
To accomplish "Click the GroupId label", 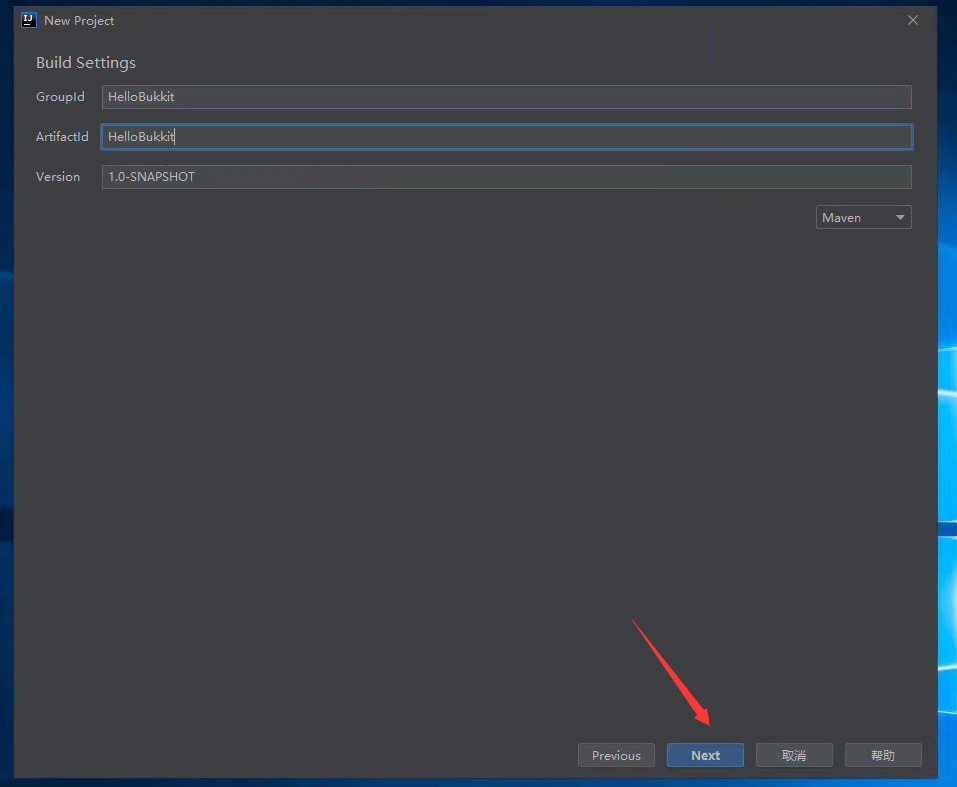I will click(x=60, y=97).
